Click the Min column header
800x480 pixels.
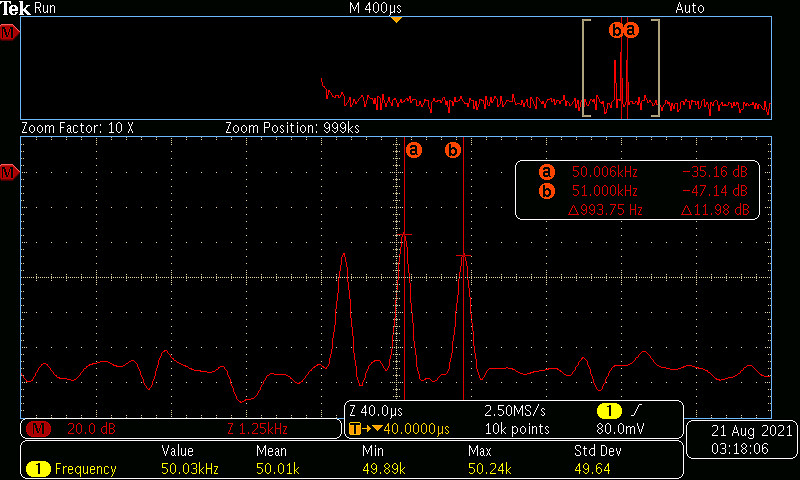[x=373, y=451]
